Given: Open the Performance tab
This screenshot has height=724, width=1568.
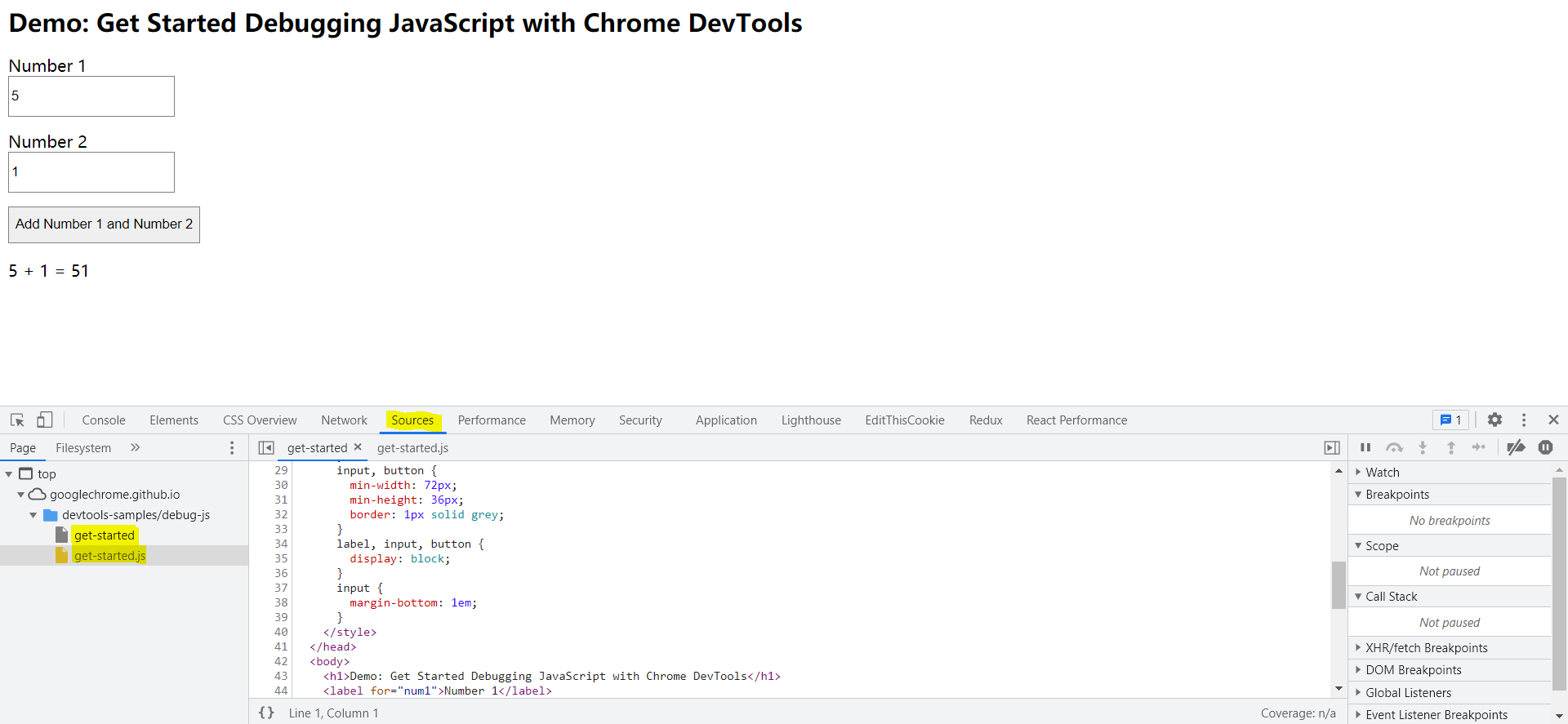Looking at the screenshot, I should tap(492, 420).
